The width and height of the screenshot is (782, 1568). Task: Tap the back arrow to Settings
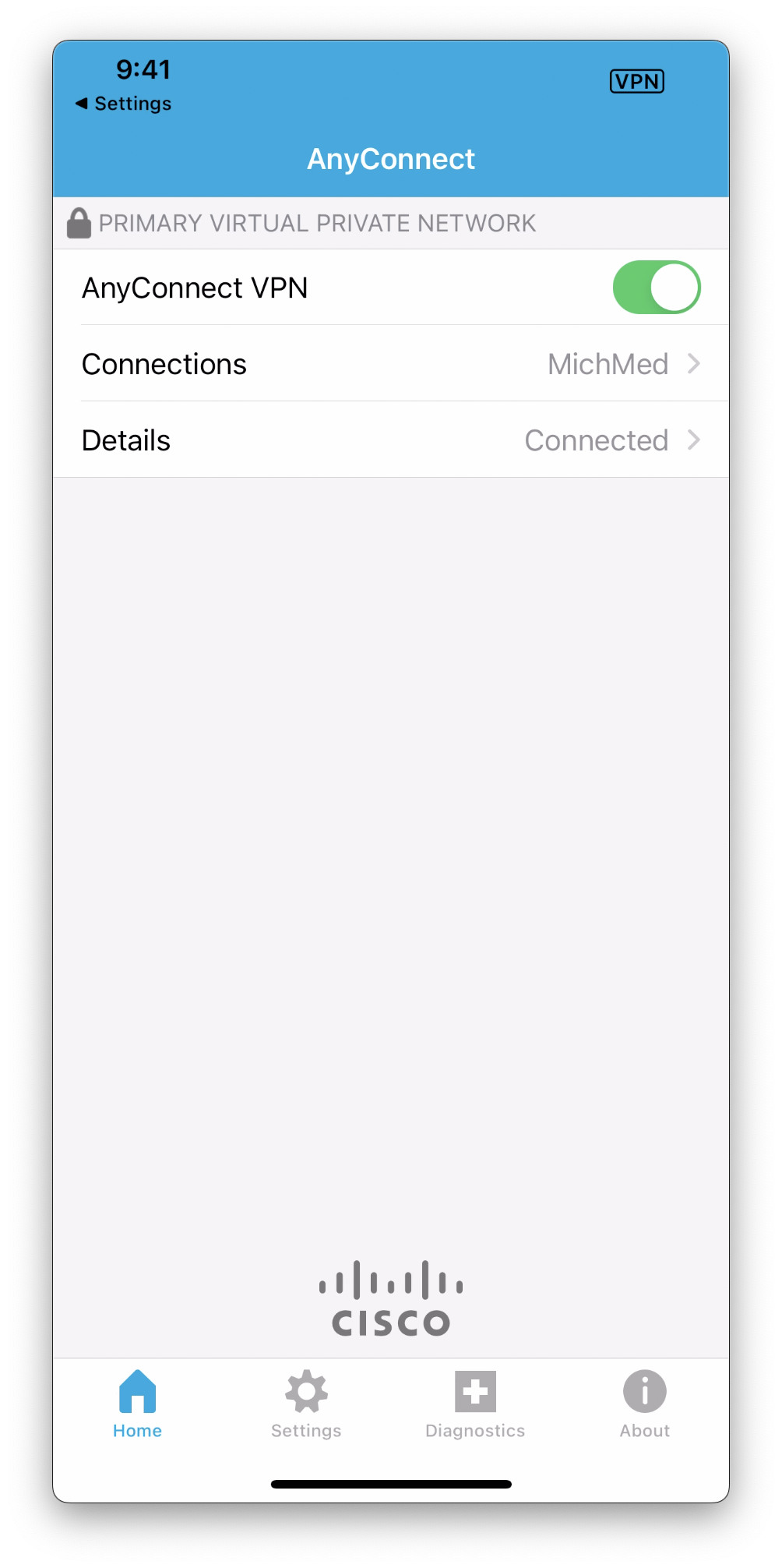81,103
